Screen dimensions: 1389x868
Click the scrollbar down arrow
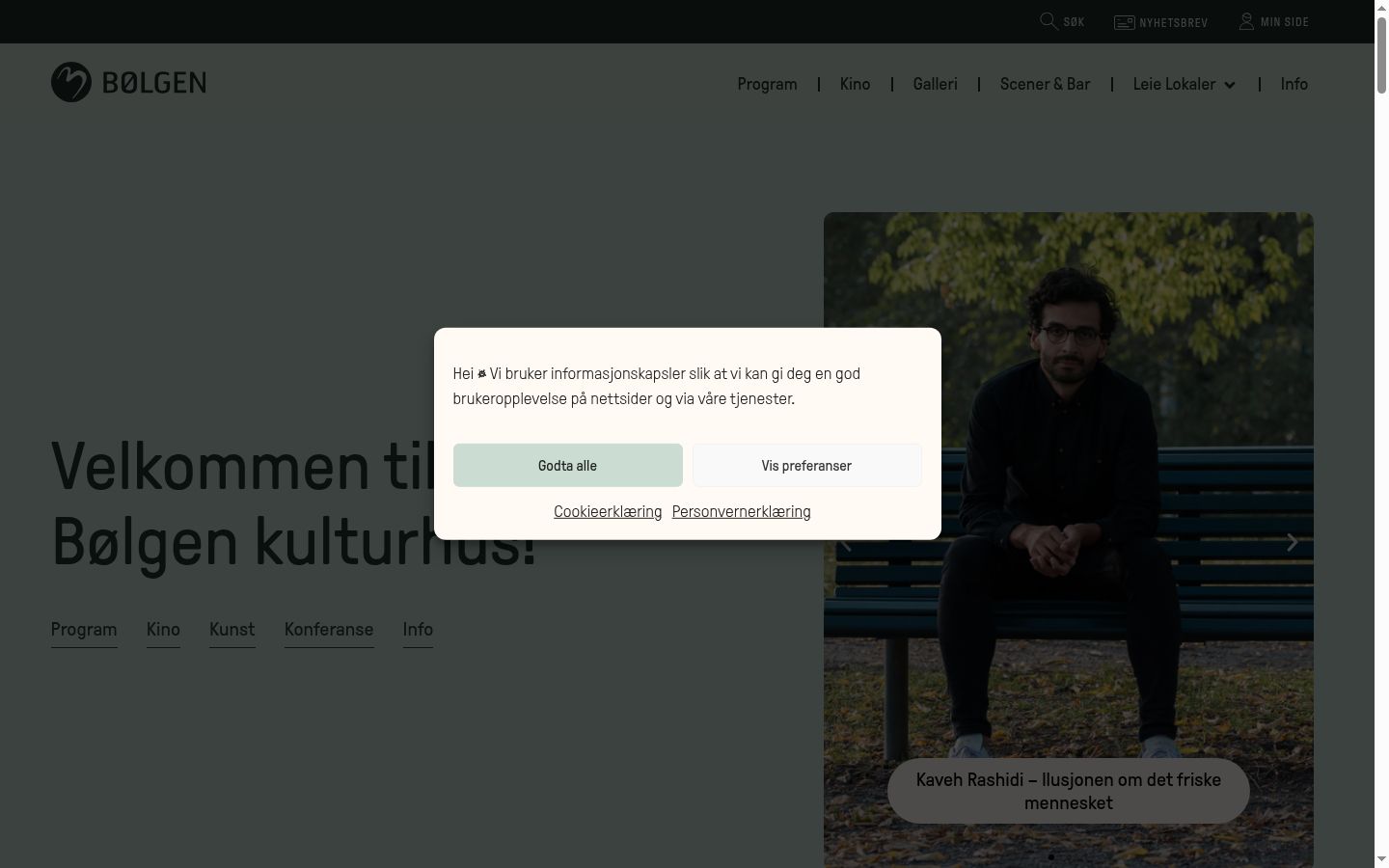pos(1381,859)
